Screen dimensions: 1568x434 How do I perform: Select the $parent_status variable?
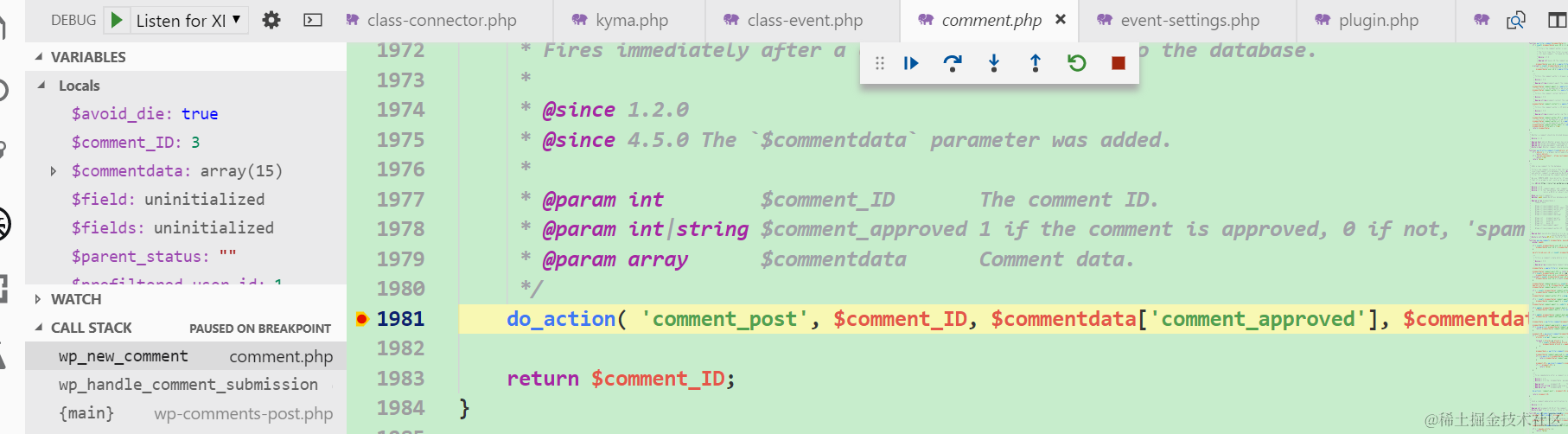click(186, 257)
